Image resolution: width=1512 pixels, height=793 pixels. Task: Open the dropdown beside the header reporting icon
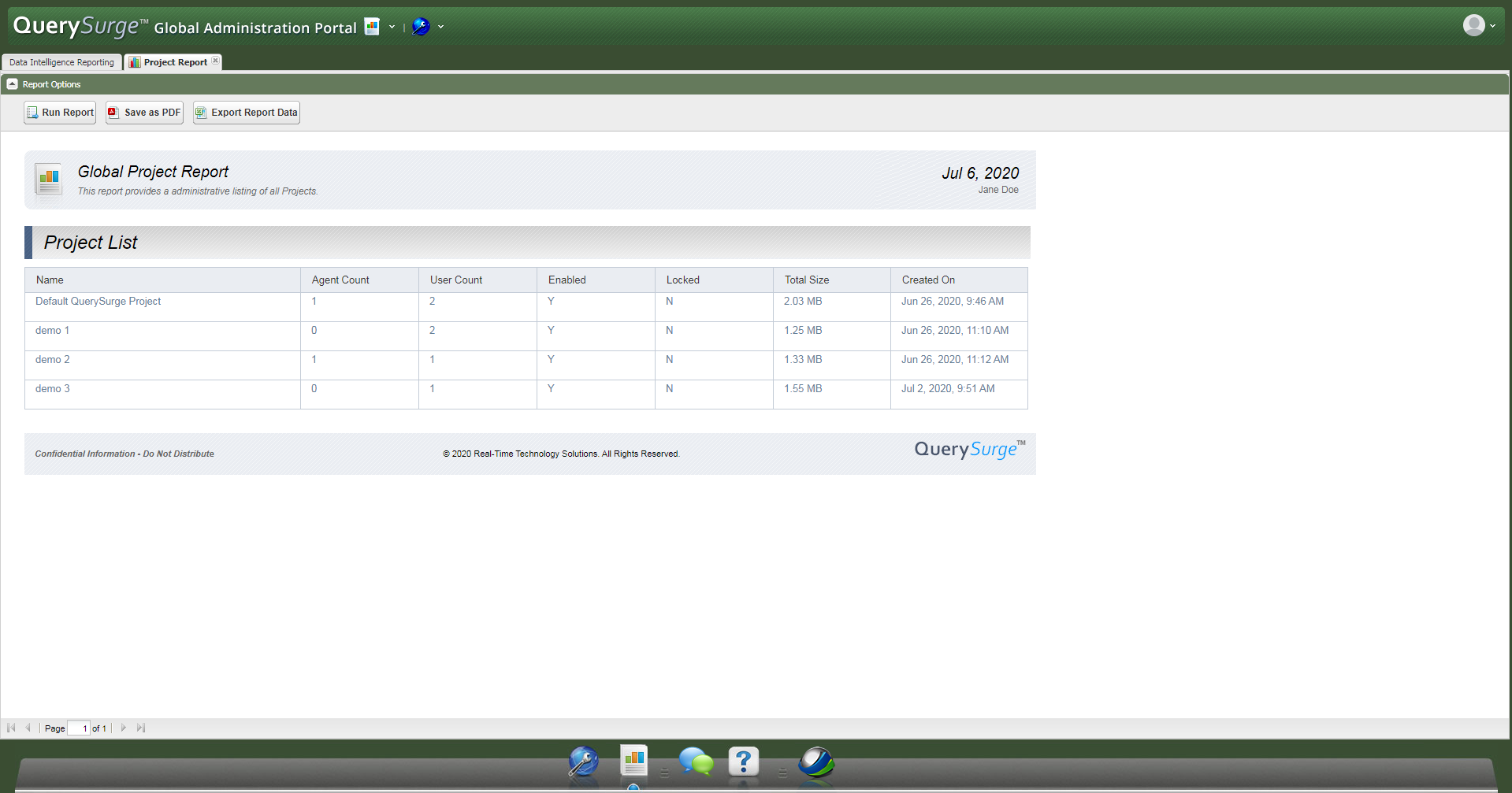(392, 27)
